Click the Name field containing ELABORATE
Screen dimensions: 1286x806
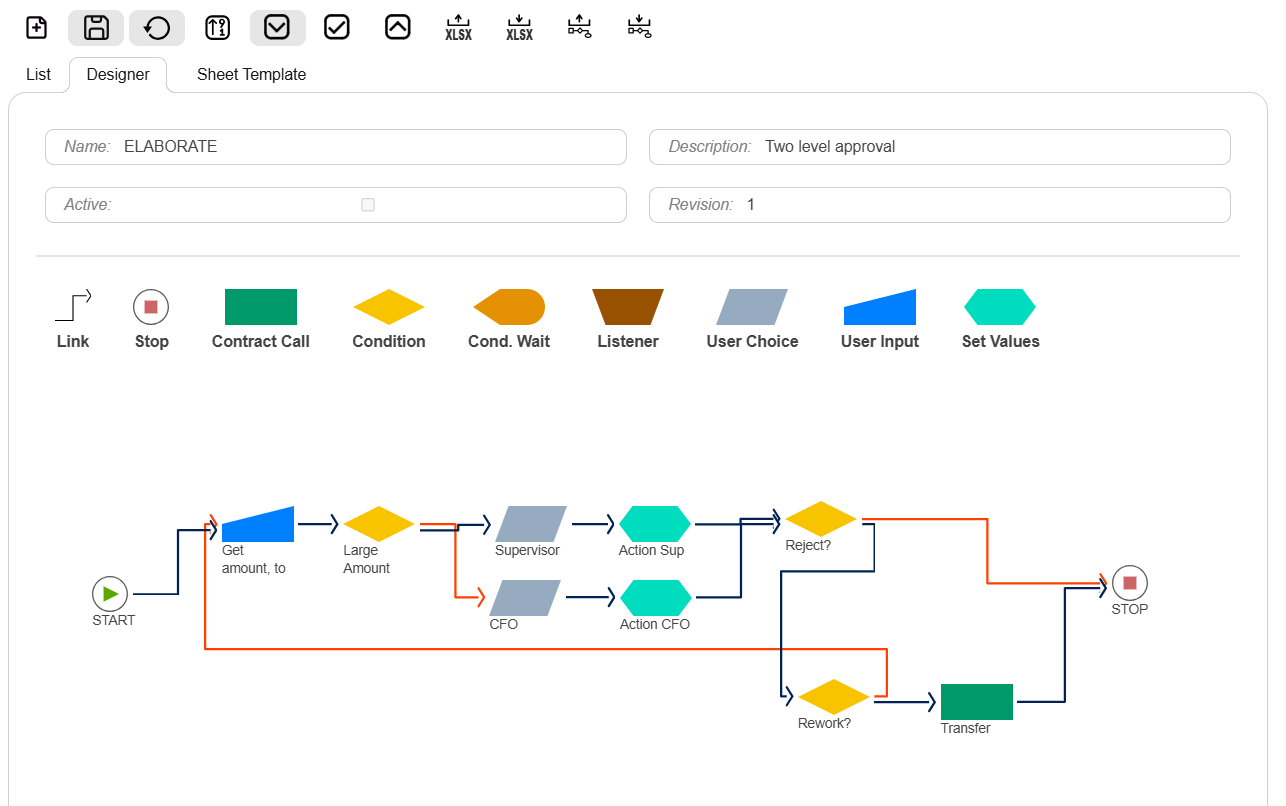336,147
